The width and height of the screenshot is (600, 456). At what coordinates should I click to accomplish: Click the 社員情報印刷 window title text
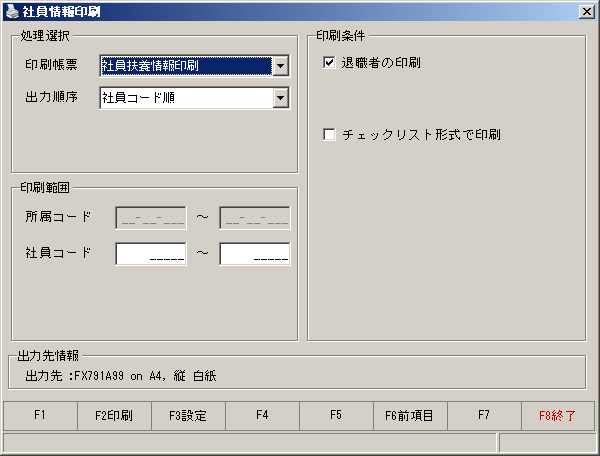tap(62, 12)
